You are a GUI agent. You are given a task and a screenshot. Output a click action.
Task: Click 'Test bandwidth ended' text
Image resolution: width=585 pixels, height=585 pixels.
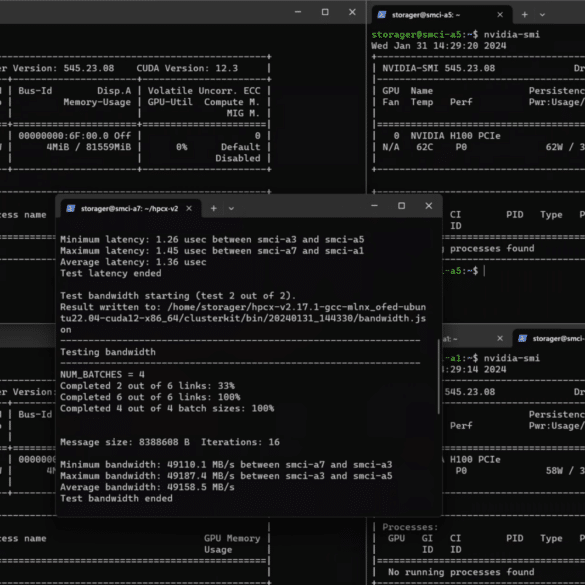(x=116, y=498)
